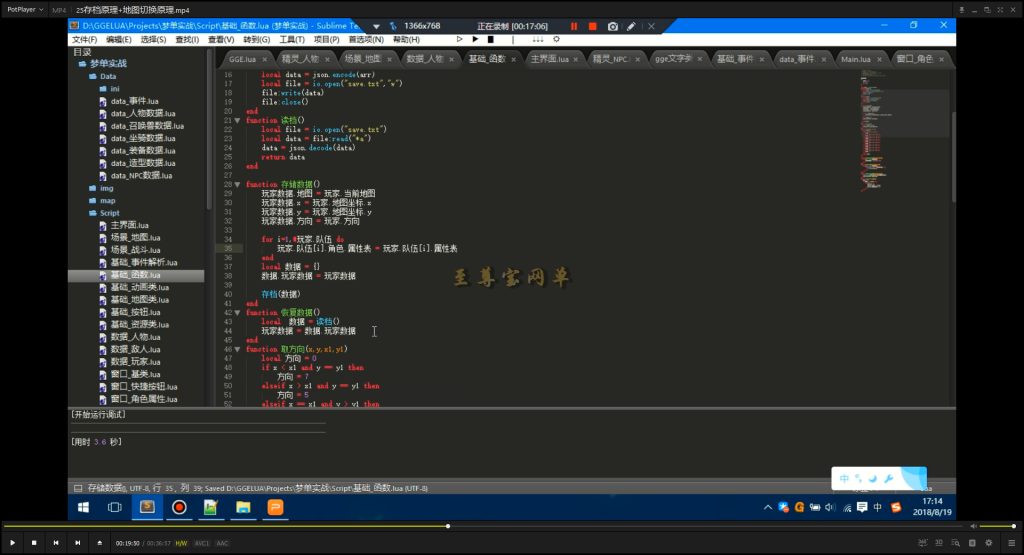Open 基础_事件解析.lua file
The width and height of the screenshot is (1024, 555).
click(144, 262)
